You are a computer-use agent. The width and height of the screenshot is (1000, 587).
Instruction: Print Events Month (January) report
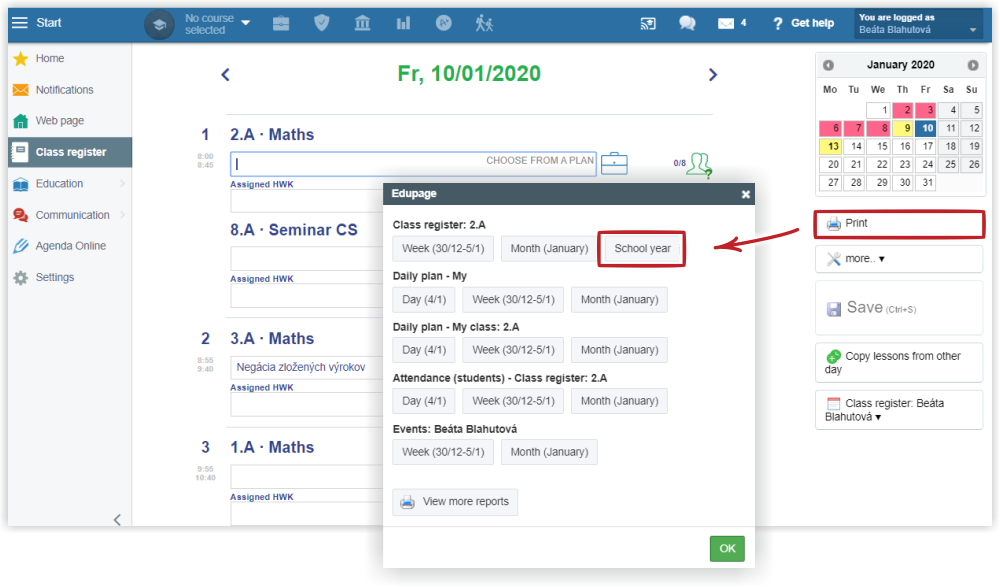pos(549,452)
